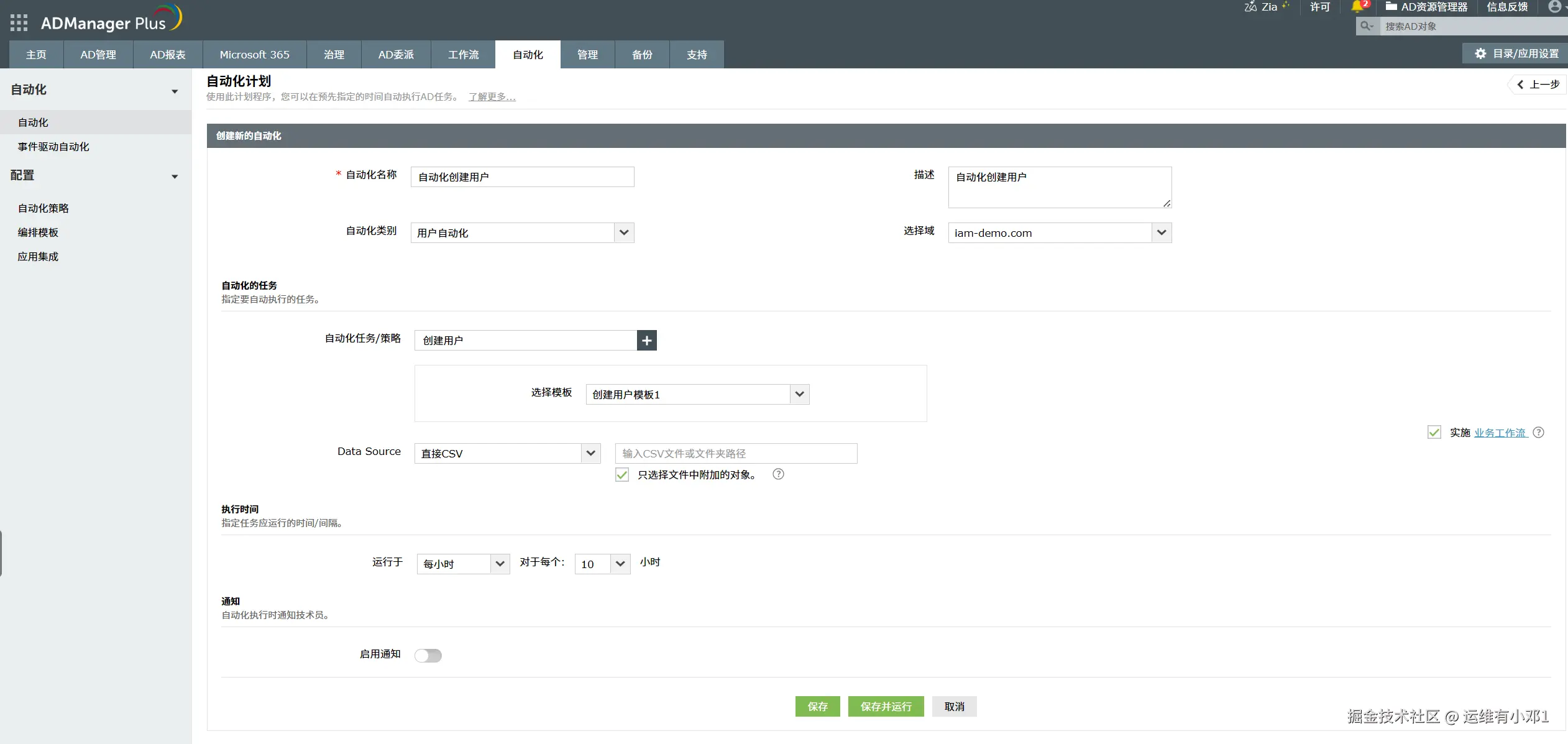Collapse the 配置 sidebar section
The width and height of the screenshot is (1568, 744).
click(x=175, y=177)
